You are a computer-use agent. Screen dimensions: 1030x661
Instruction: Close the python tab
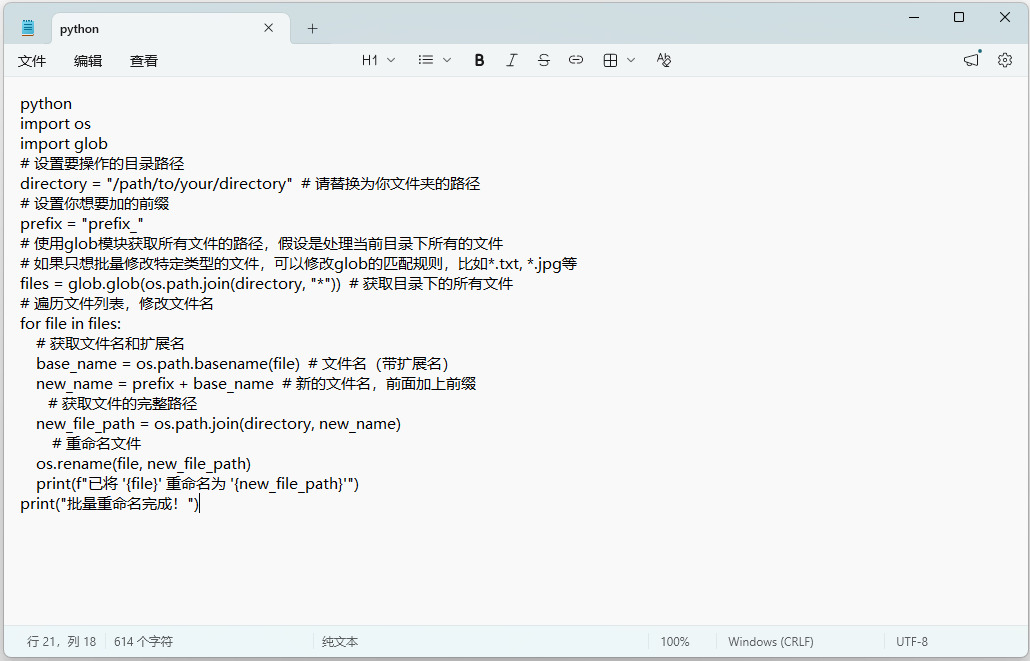pos(268,28)
